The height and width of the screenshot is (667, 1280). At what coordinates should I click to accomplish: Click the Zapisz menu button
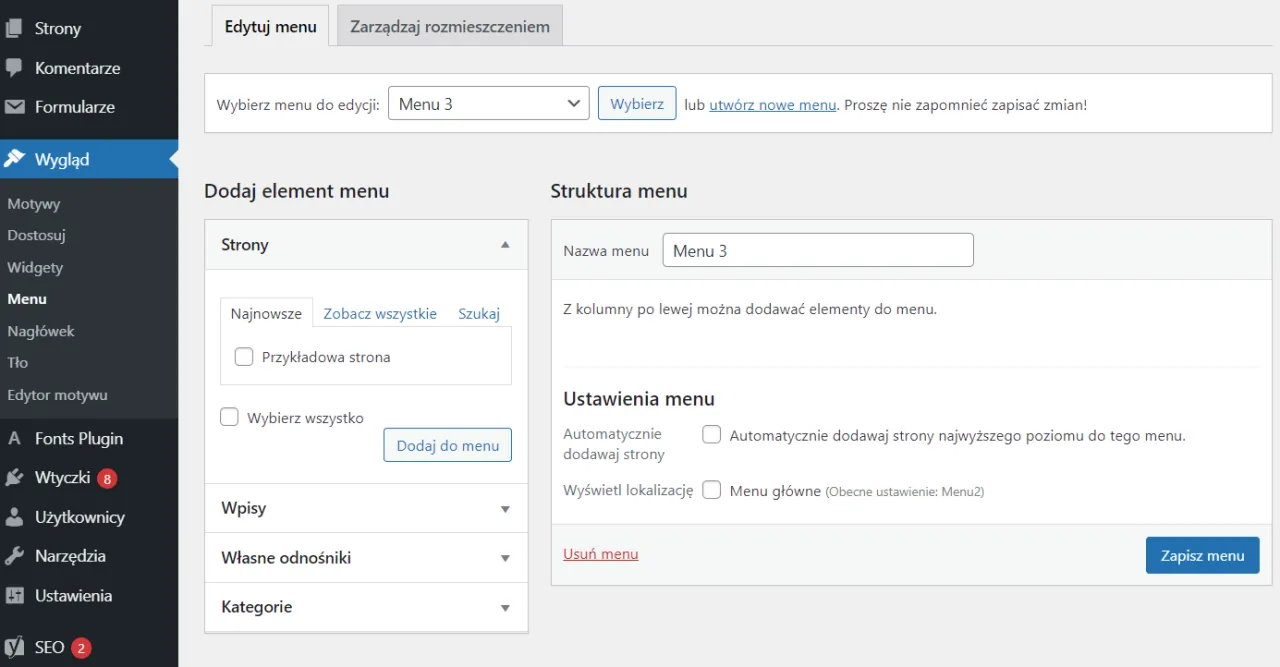pyautogui.click(x=1202, y=555)
